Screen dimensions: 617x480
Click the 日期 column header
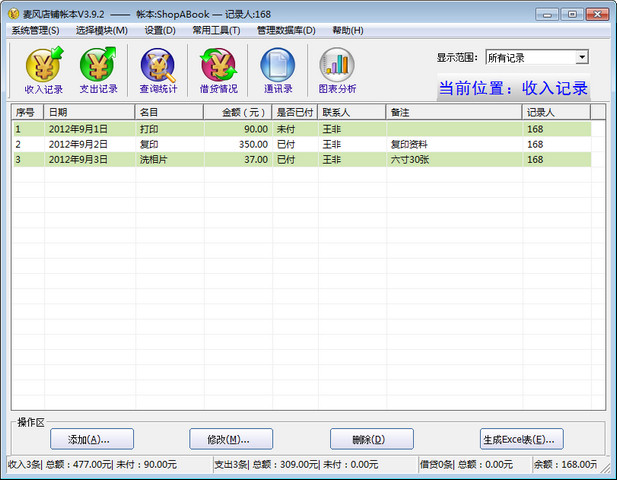pos(90,112)
